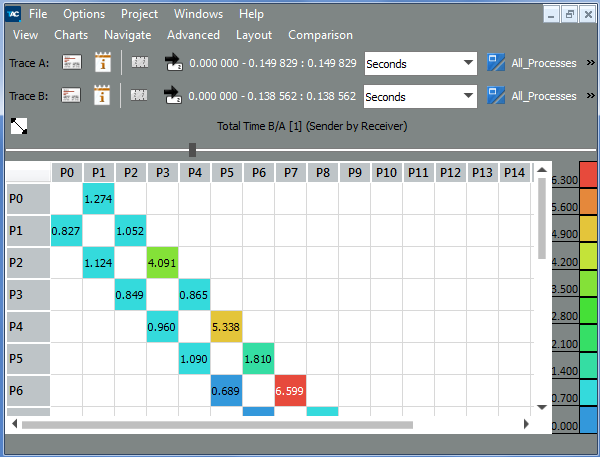
Task: Click the horizontal scrollbar thumb
Action: [x=217, y=425]
